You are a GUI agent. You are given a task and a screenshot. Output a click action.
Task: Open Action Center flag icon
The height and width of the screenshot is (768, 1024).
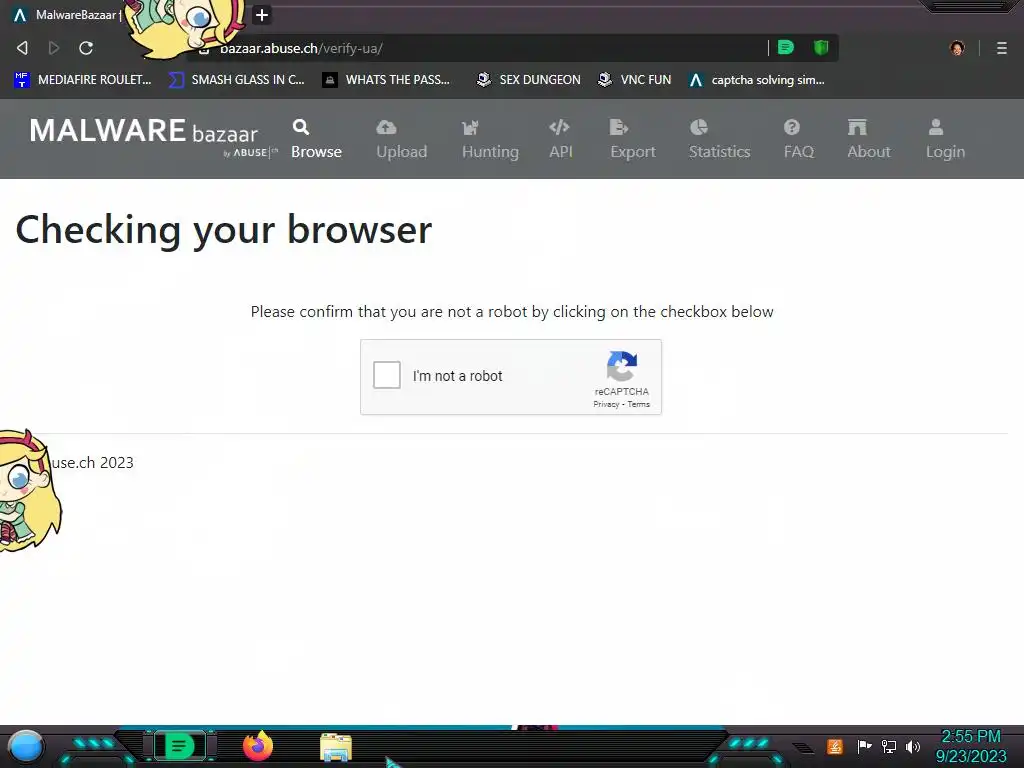pyautogui.click(x=864, y=746)
